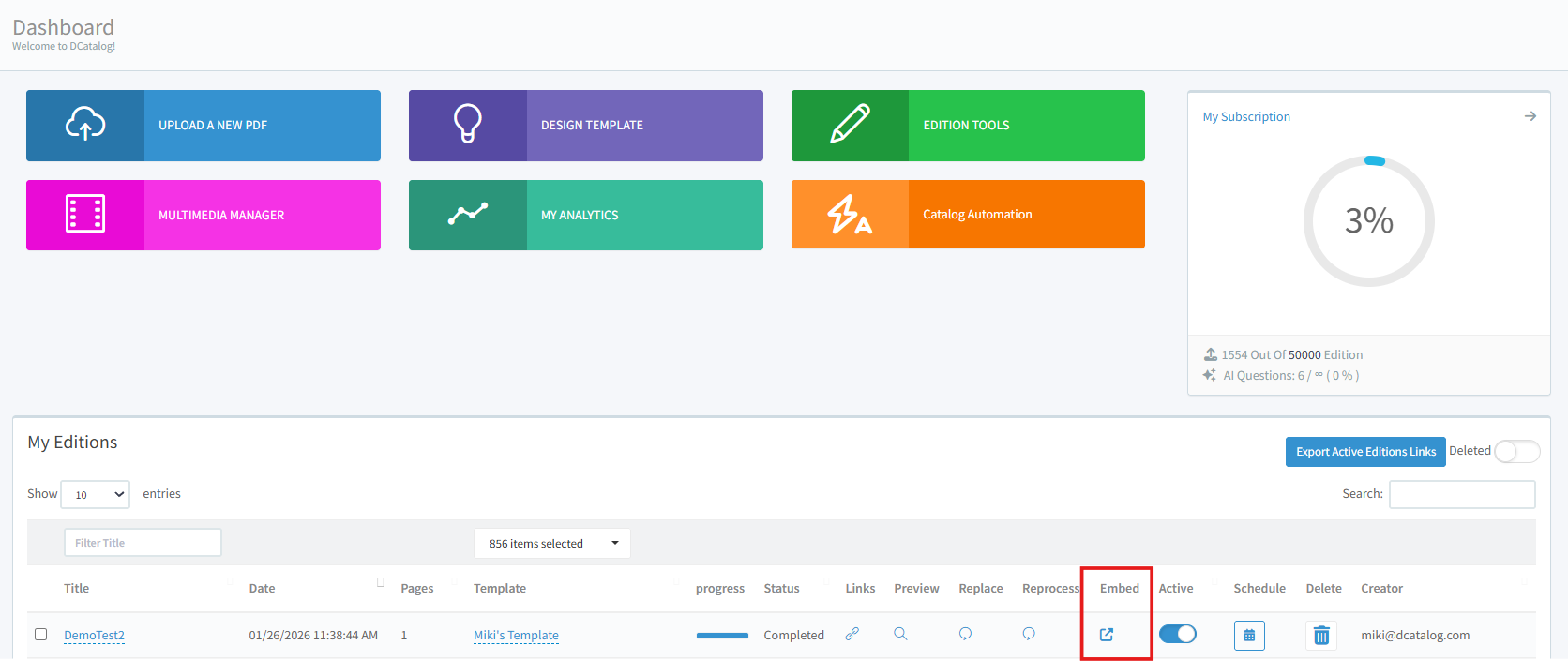
Task: Open the schedule calendar icon
Action: (1249, 636)
